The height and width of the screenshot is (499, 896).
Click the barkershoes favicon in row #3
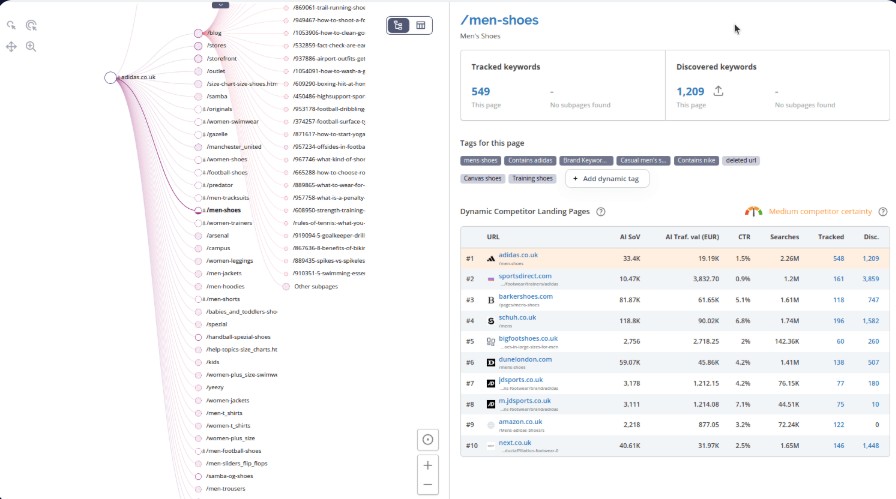pos(491,300)
